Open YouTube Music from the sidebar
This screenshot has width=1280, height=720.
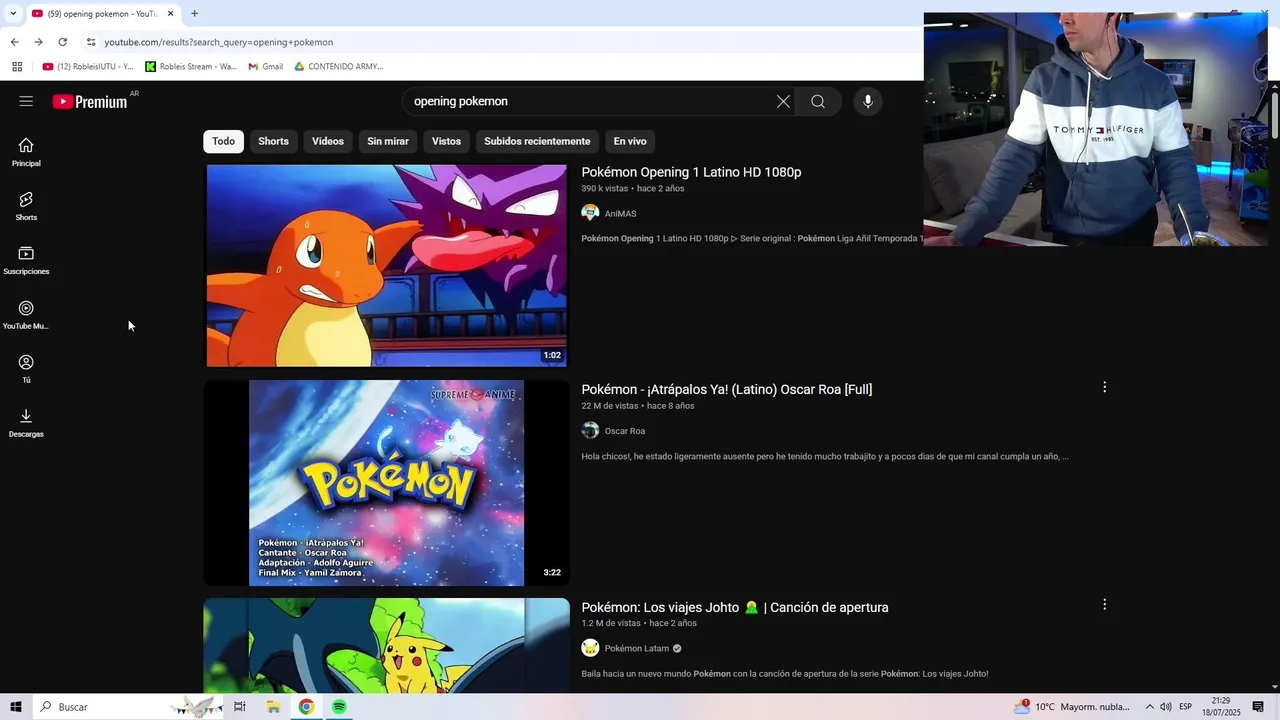click(x=26, y=315)
